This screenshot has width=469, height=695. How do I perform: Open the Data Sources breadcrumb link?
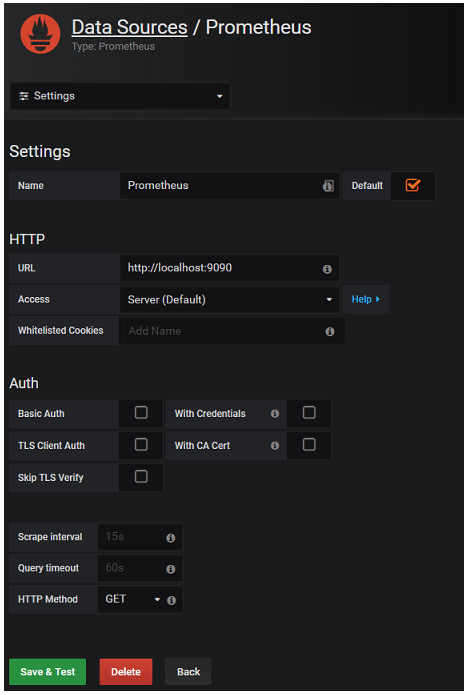point(129,27)
